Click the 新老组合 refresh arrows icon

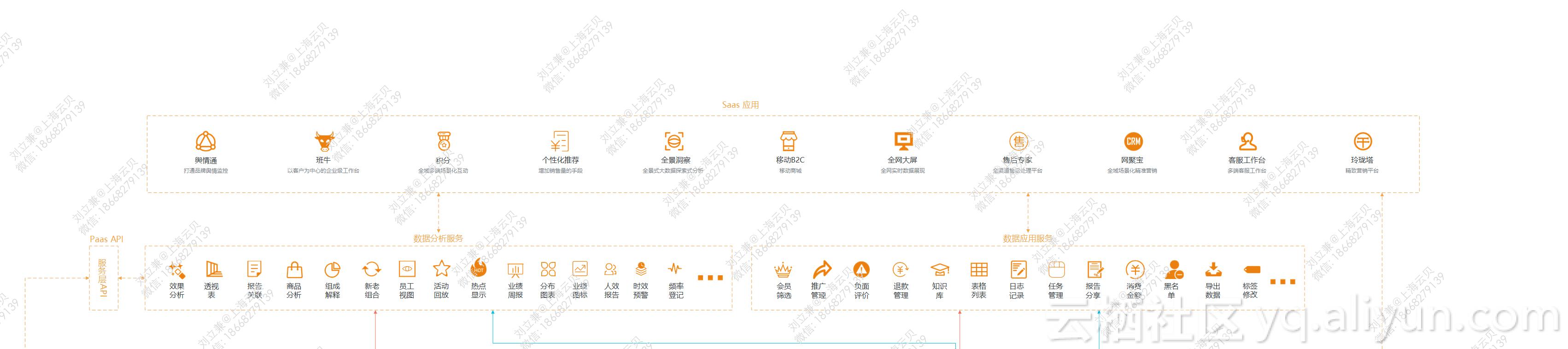(x=371, y=269)
